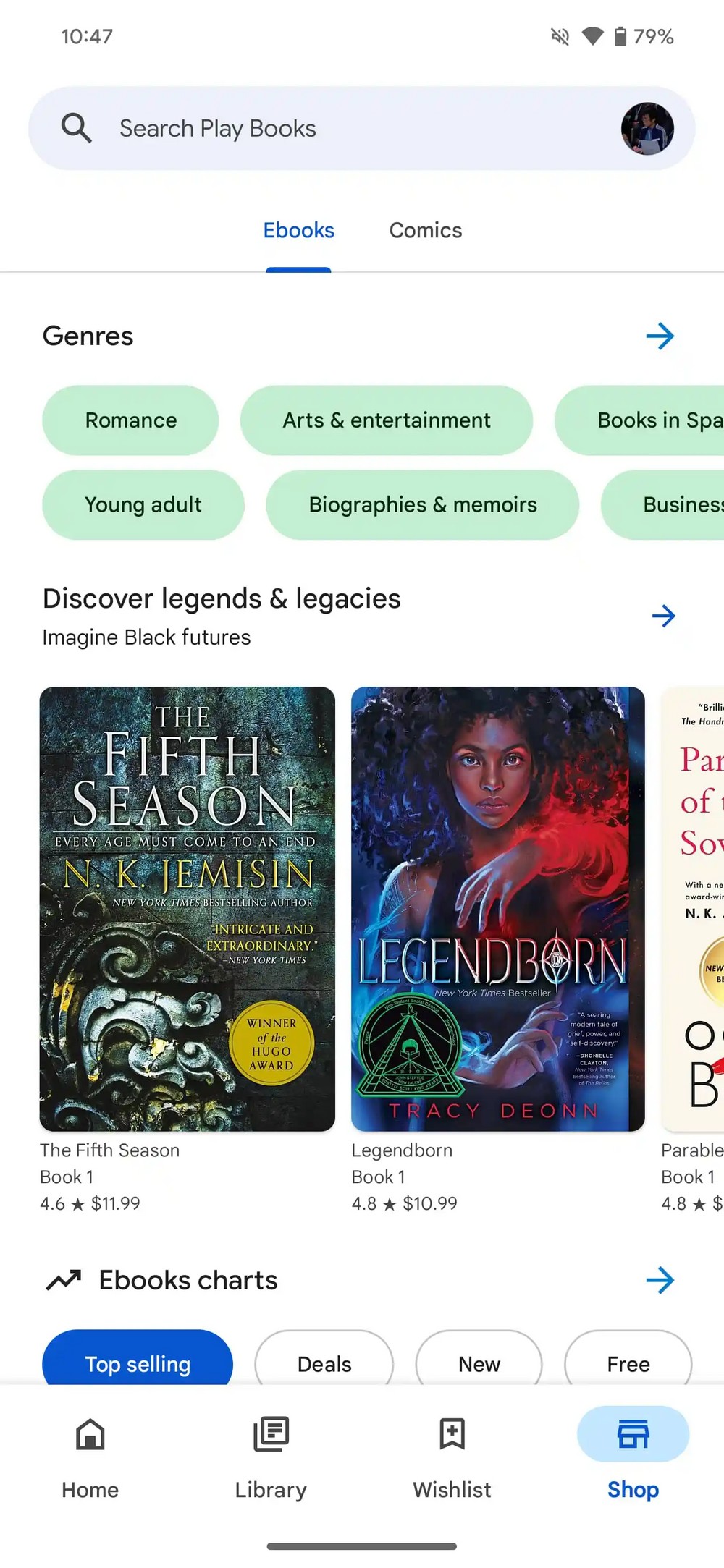The height and width of the screenshot is (1568, 724).
Task: Tap the search magnifier icon
Action: tap(76, 128)
